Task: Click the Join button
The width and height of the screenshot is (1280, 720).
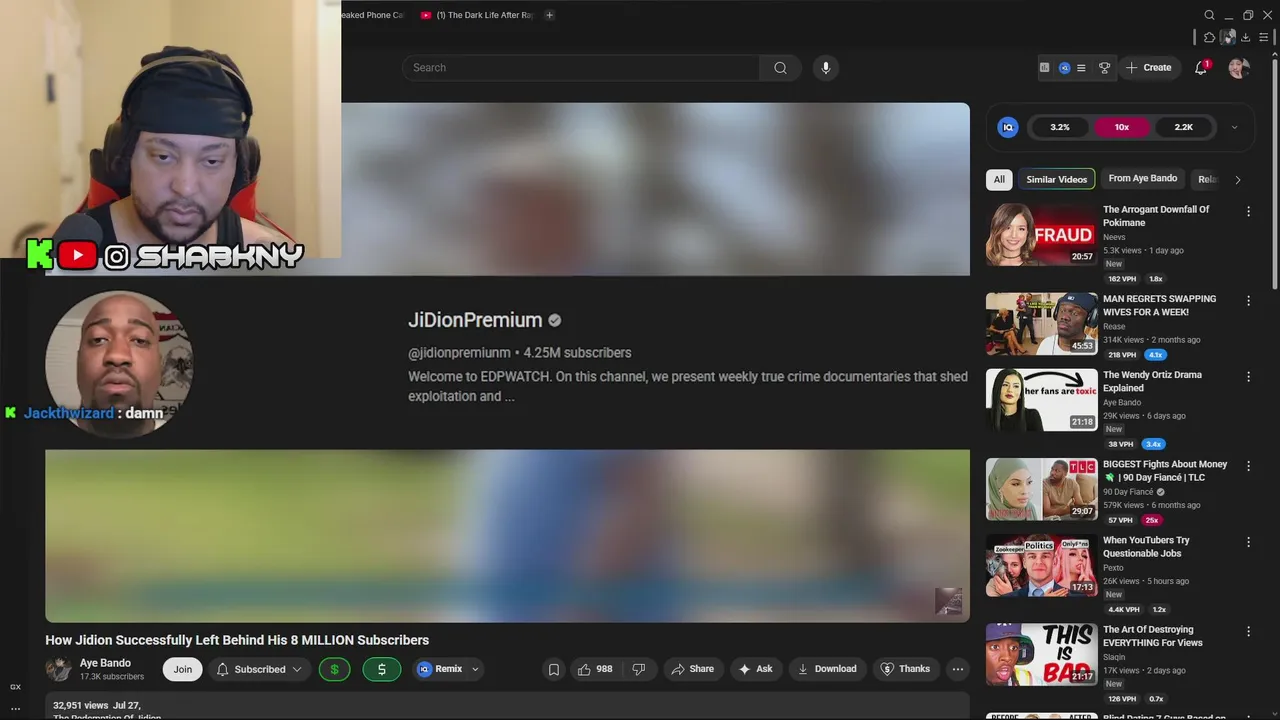Action: tap(183, 669)
